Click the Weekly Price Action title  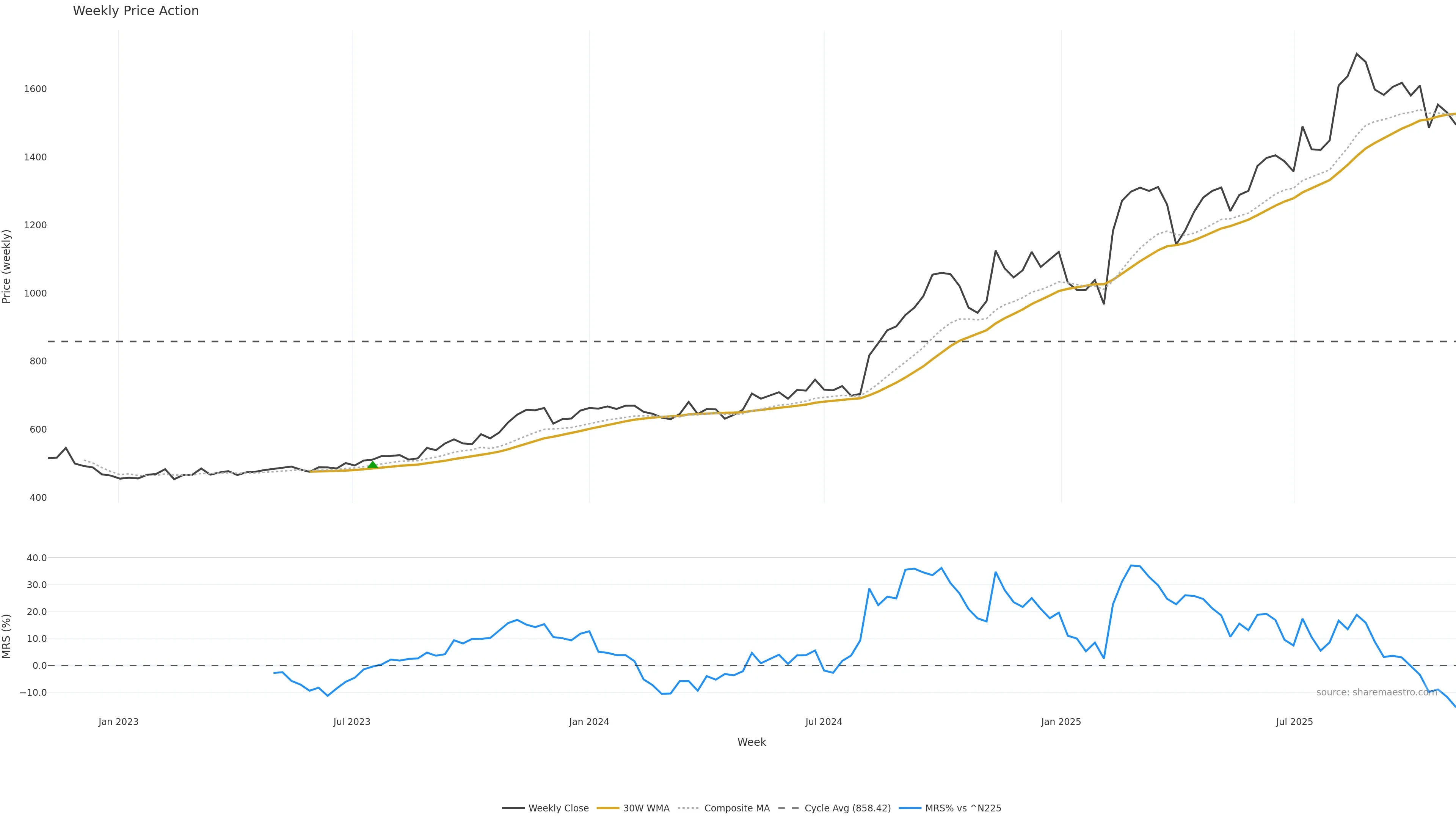(x=136, y=11)
